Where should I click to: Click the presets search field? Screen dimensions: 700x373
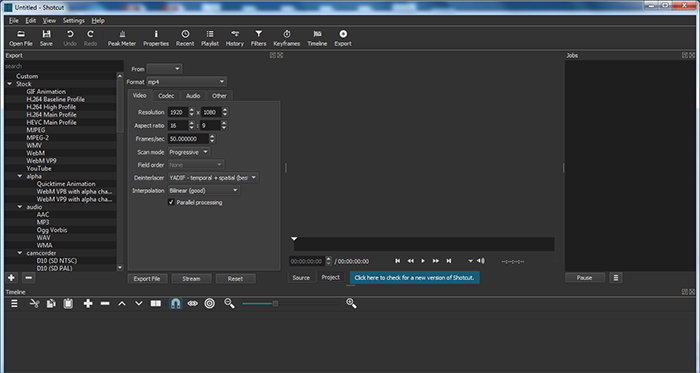(x=64, y=66)
